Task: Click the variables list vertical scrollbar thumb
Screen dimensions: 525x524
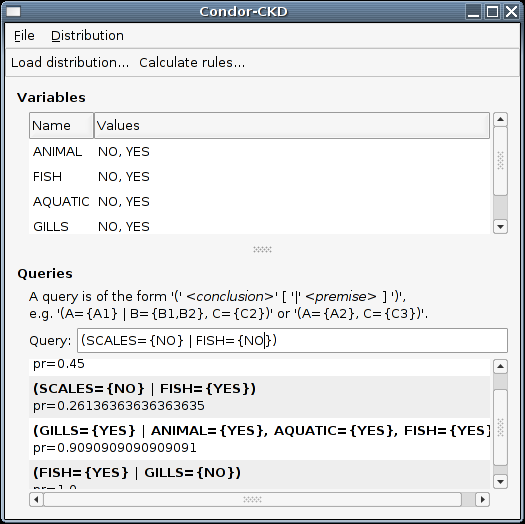Action: coord(500,161)
